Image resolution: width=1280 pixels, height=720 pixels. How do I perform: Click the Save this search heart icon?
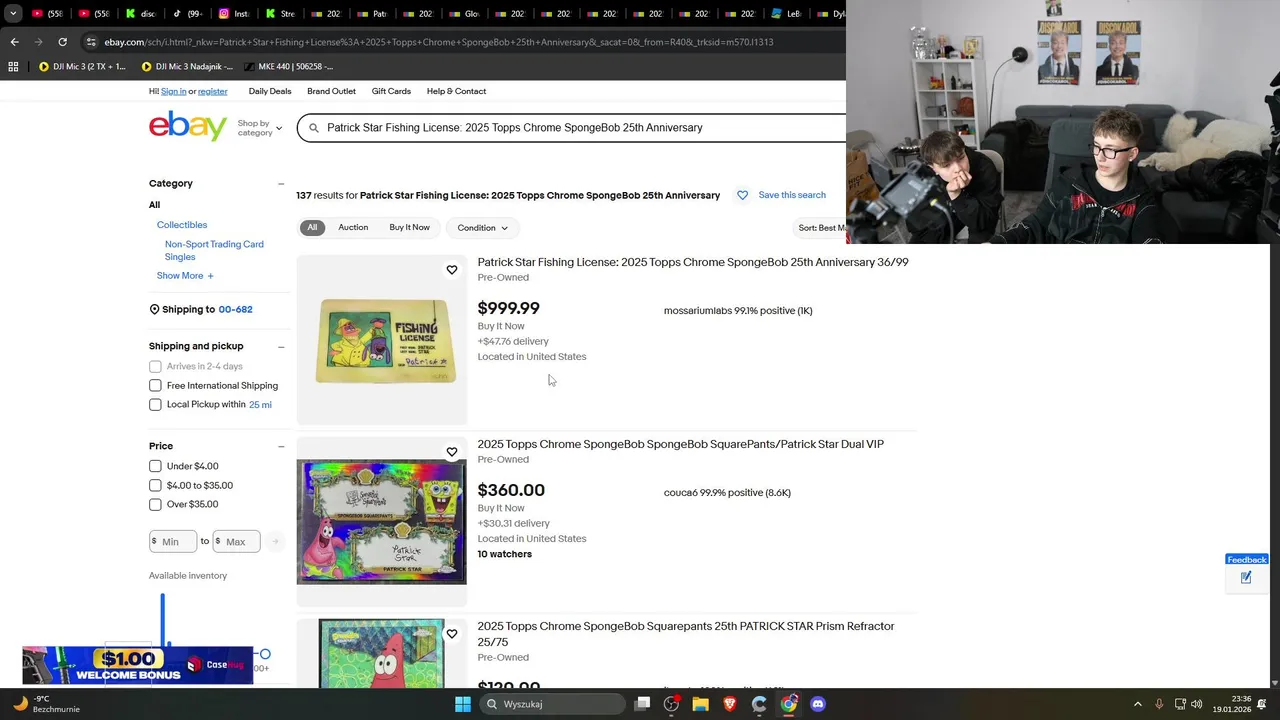pyautogui.click(x=742, y=195)
